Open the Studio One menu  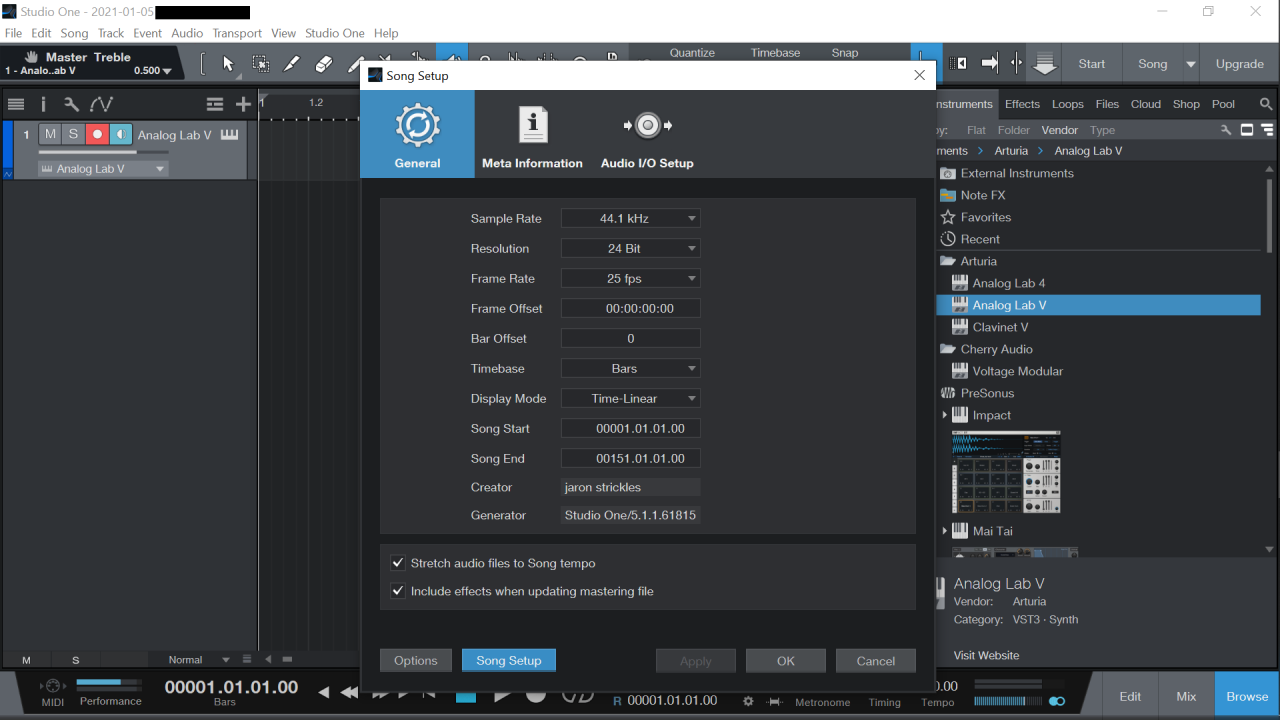[x=335, y=33]
